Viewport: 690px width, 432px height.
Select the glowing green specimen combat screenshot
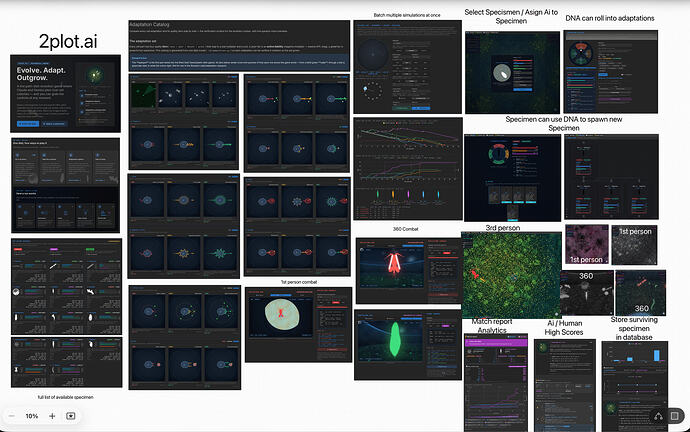click(408, 344)
